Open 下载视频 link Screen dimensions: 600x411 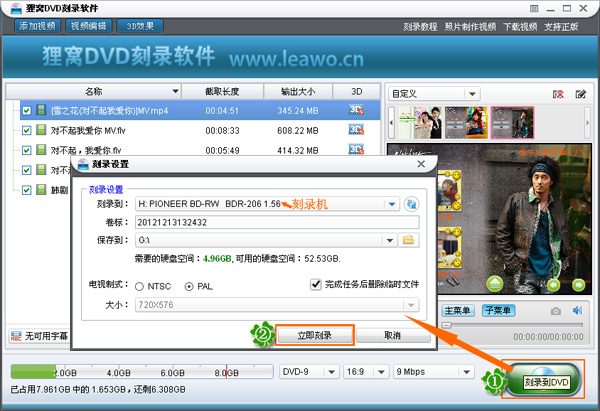[520, 27]
